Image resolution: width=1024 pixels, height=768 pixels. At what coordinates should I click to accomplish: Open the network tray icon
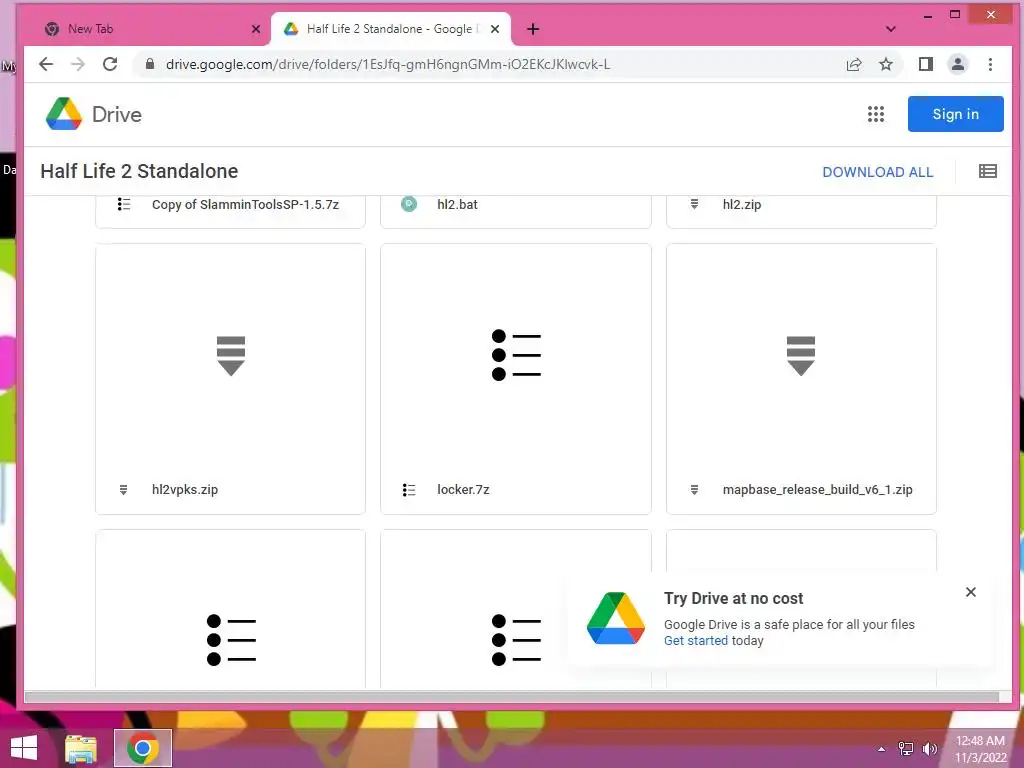[905, 749]
